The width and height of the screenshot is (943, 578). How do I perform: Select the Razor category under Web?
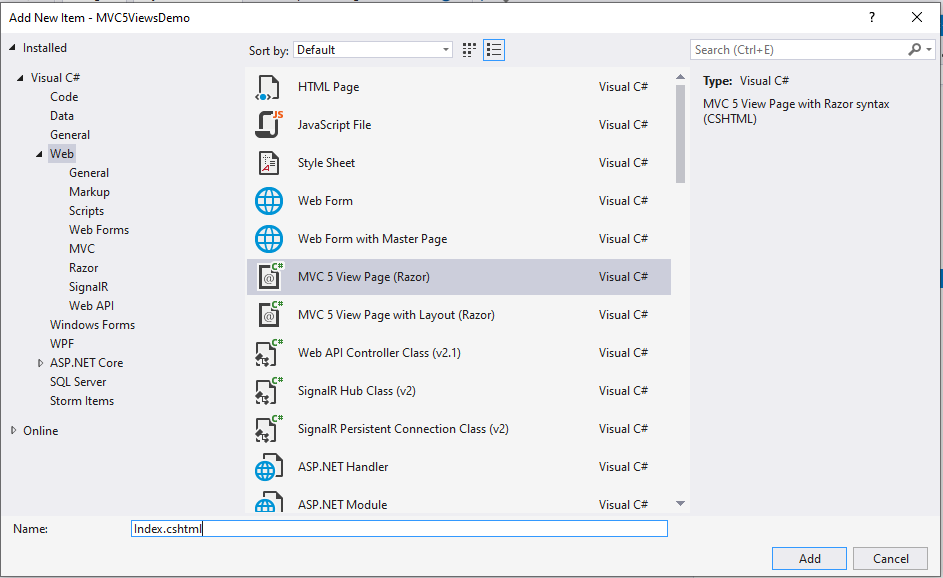(x=84, y=268)
